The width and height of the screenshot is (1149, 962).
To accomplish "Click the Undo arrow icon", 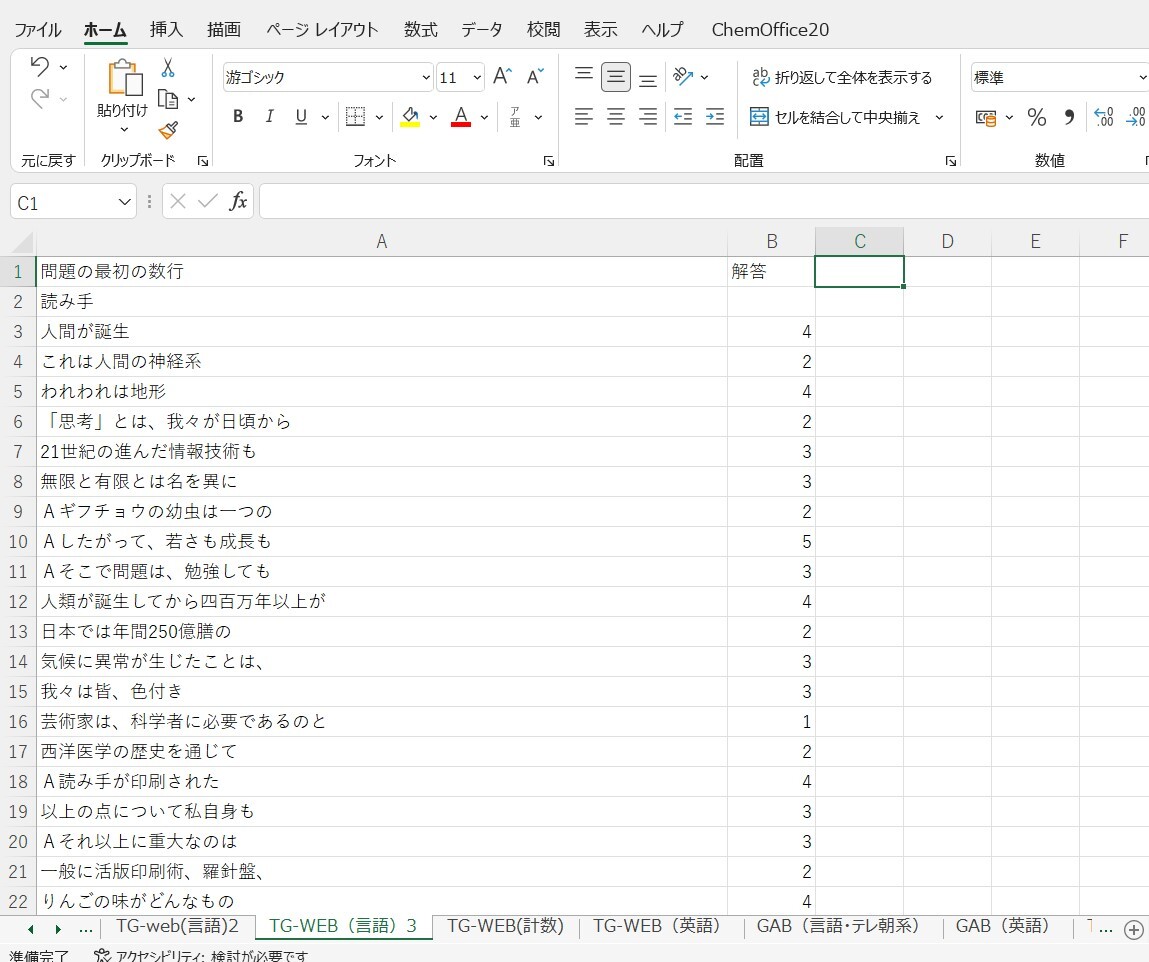I will pyautogui.click(x=39, y=67).
